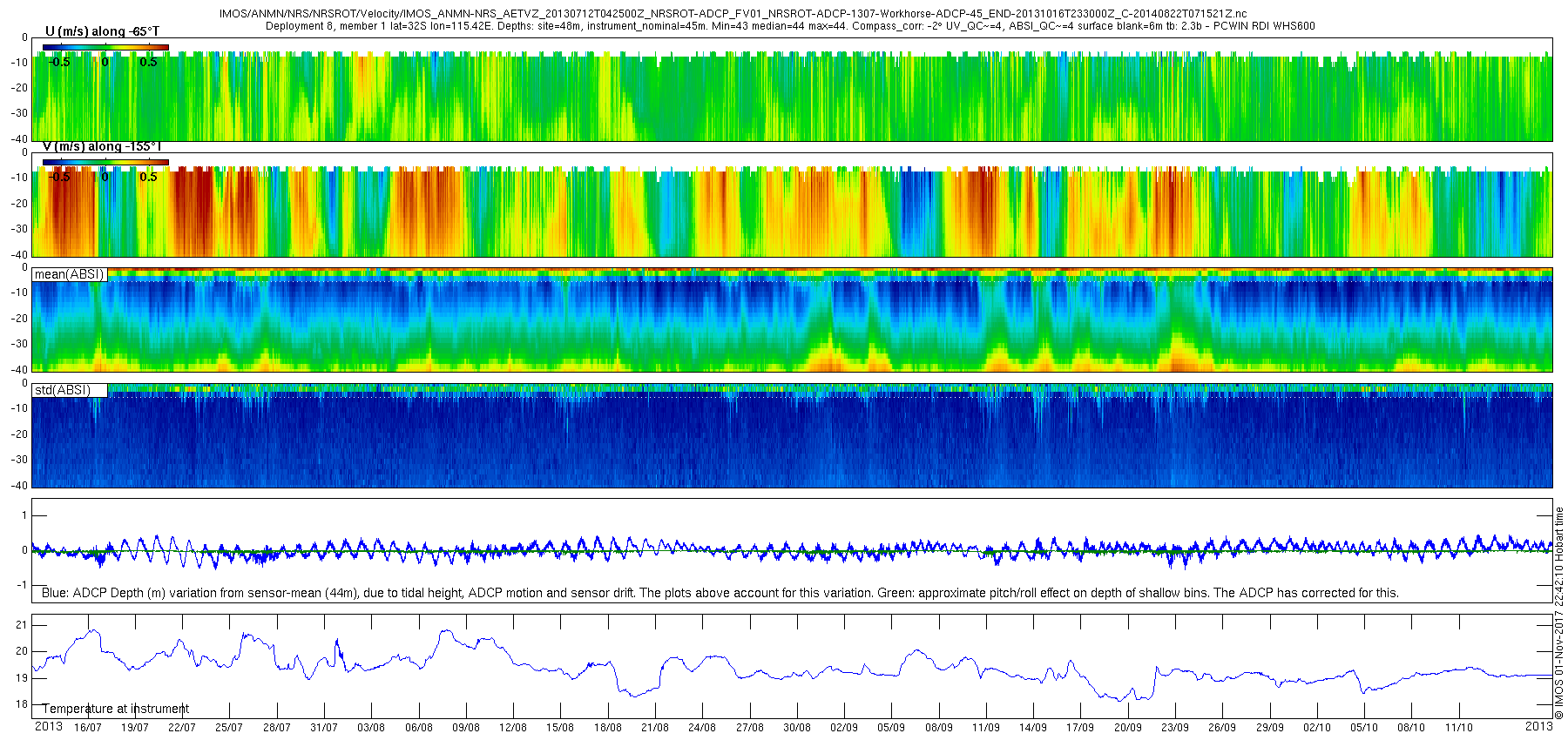Click the '12/08' date tick label
This screenshot has width=1568, height=740.
click(513, 728)
